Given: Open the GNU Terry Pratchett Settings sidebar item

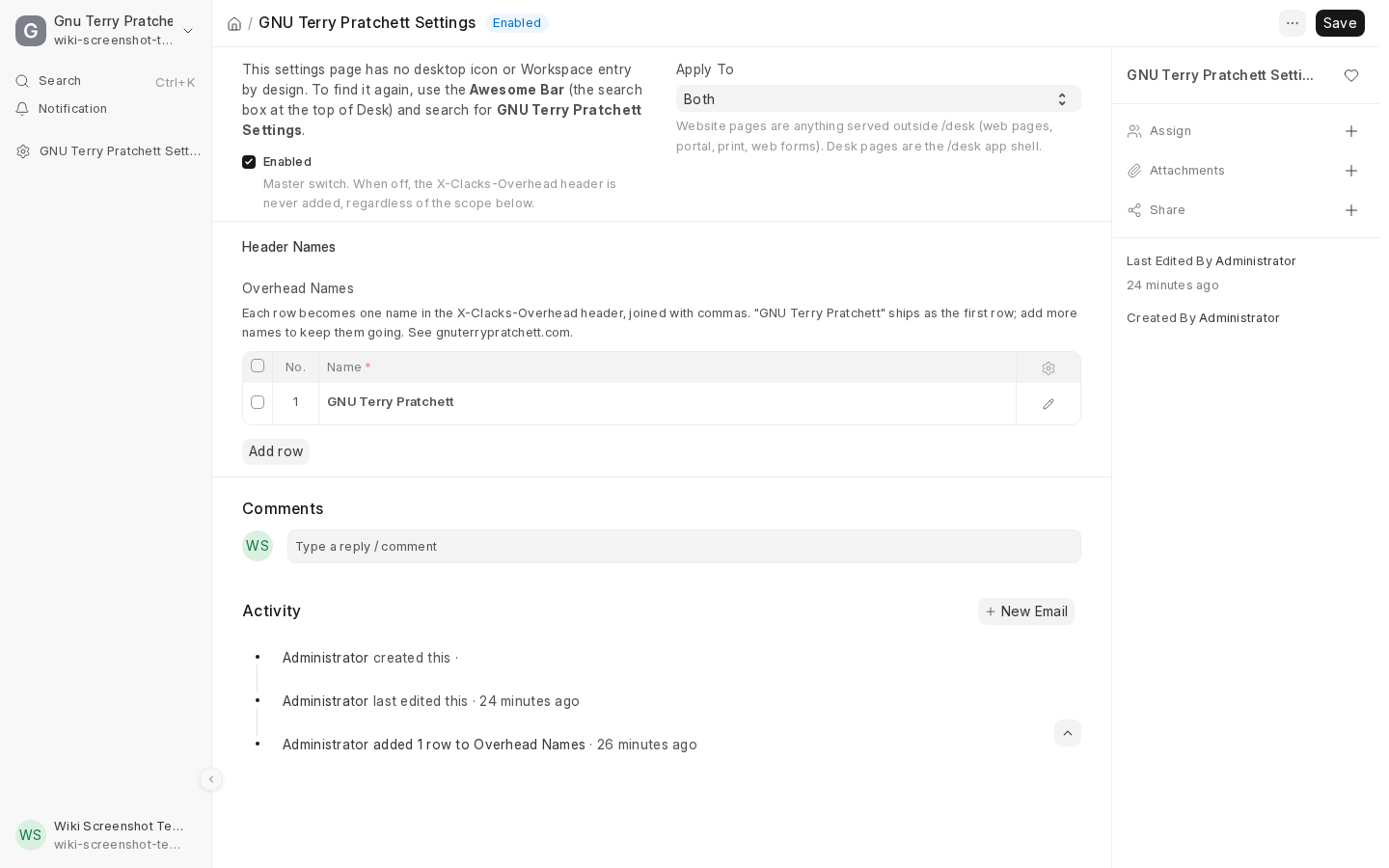Looking at the screenshot, I should point(106,151).
